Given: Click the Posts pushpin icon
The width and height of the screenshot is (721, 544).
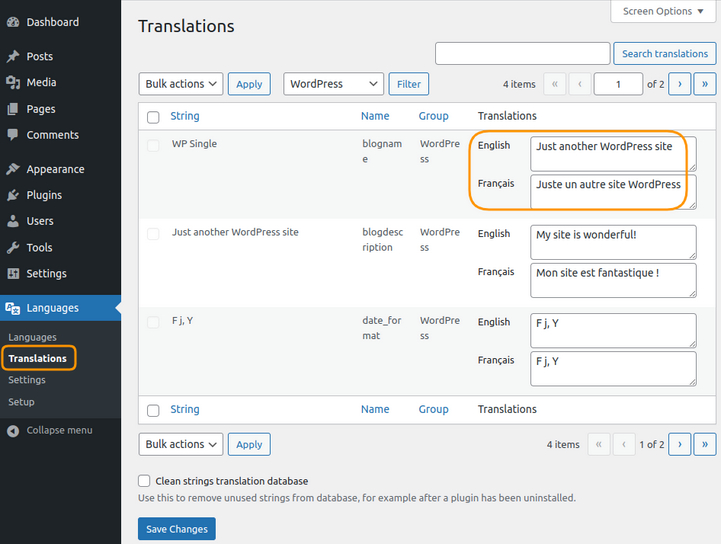Looking at the screenshot, I should 13,57.
